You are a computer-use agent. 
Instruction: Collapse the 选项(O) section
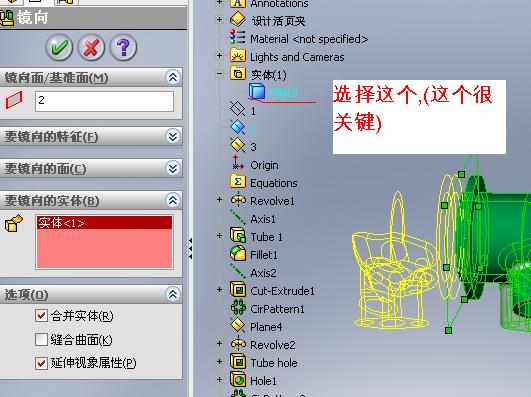[173, 294]
